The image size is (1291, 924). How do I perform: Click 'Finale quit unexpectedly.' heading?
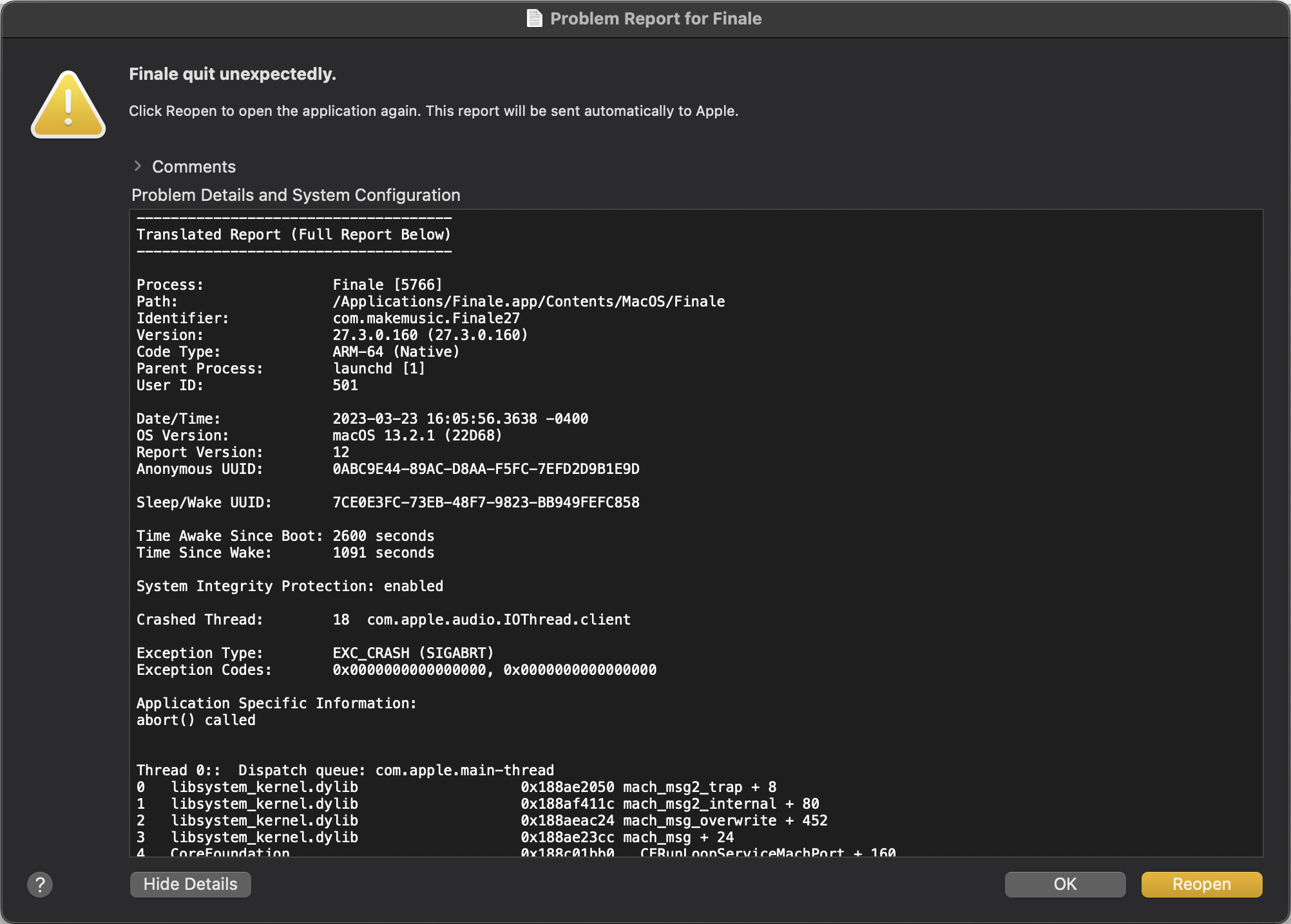click(232, 74)
